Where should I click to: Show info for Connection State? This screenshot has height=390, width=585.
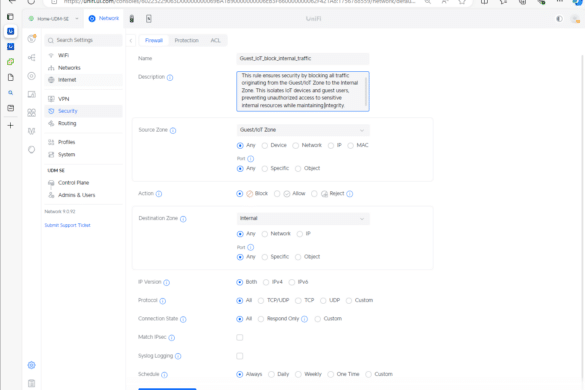(183, 319)
